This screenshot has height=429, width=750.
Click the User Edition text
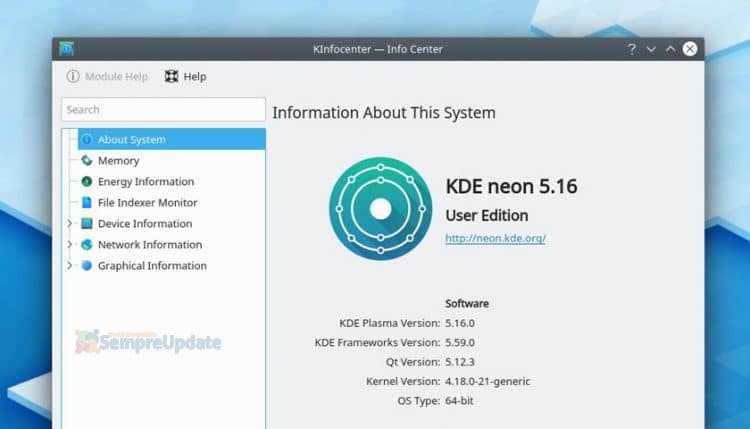[487, 216]
